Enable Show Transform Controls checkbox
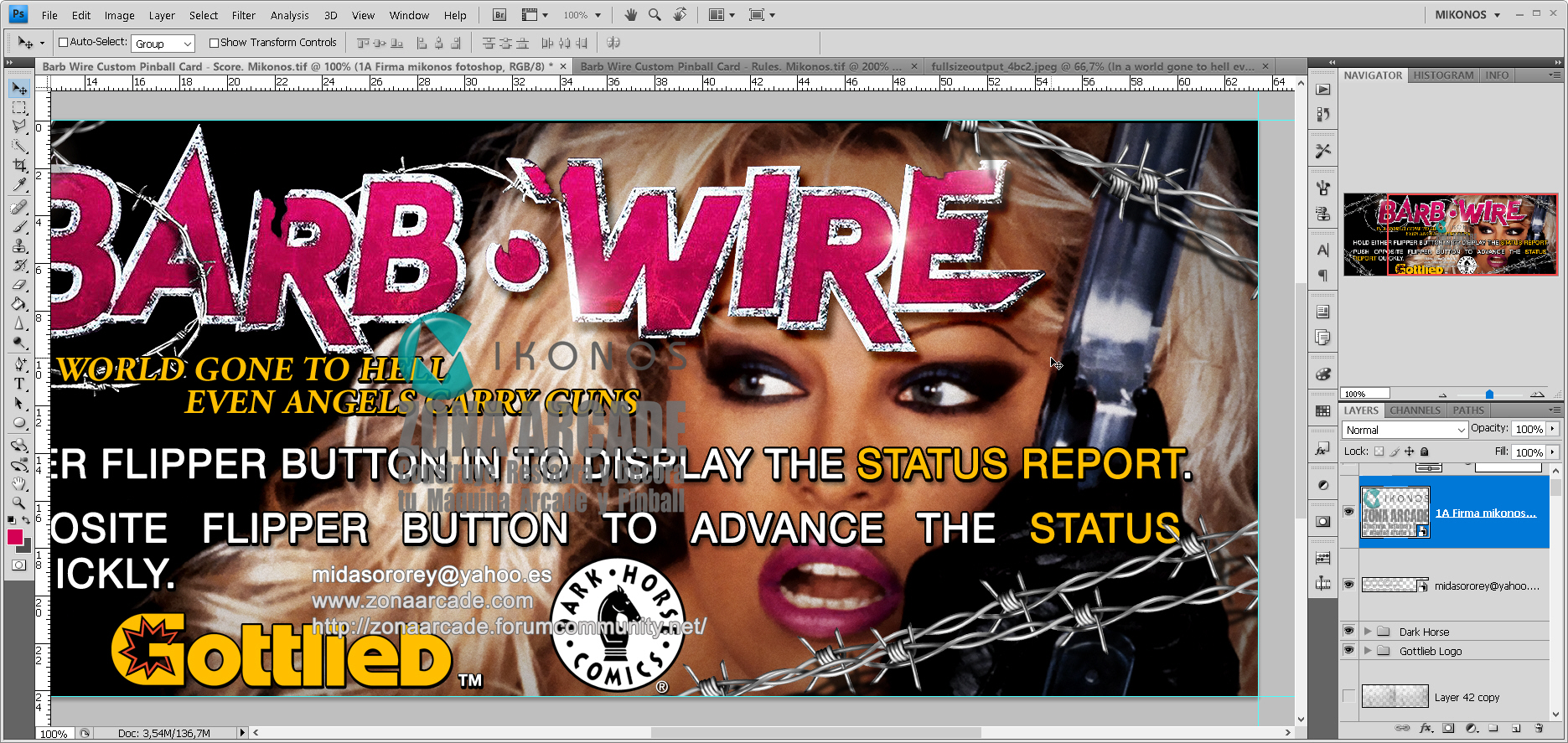This screenshot has height=743, width=1568. pyautogui.click(x=214, y=43)
